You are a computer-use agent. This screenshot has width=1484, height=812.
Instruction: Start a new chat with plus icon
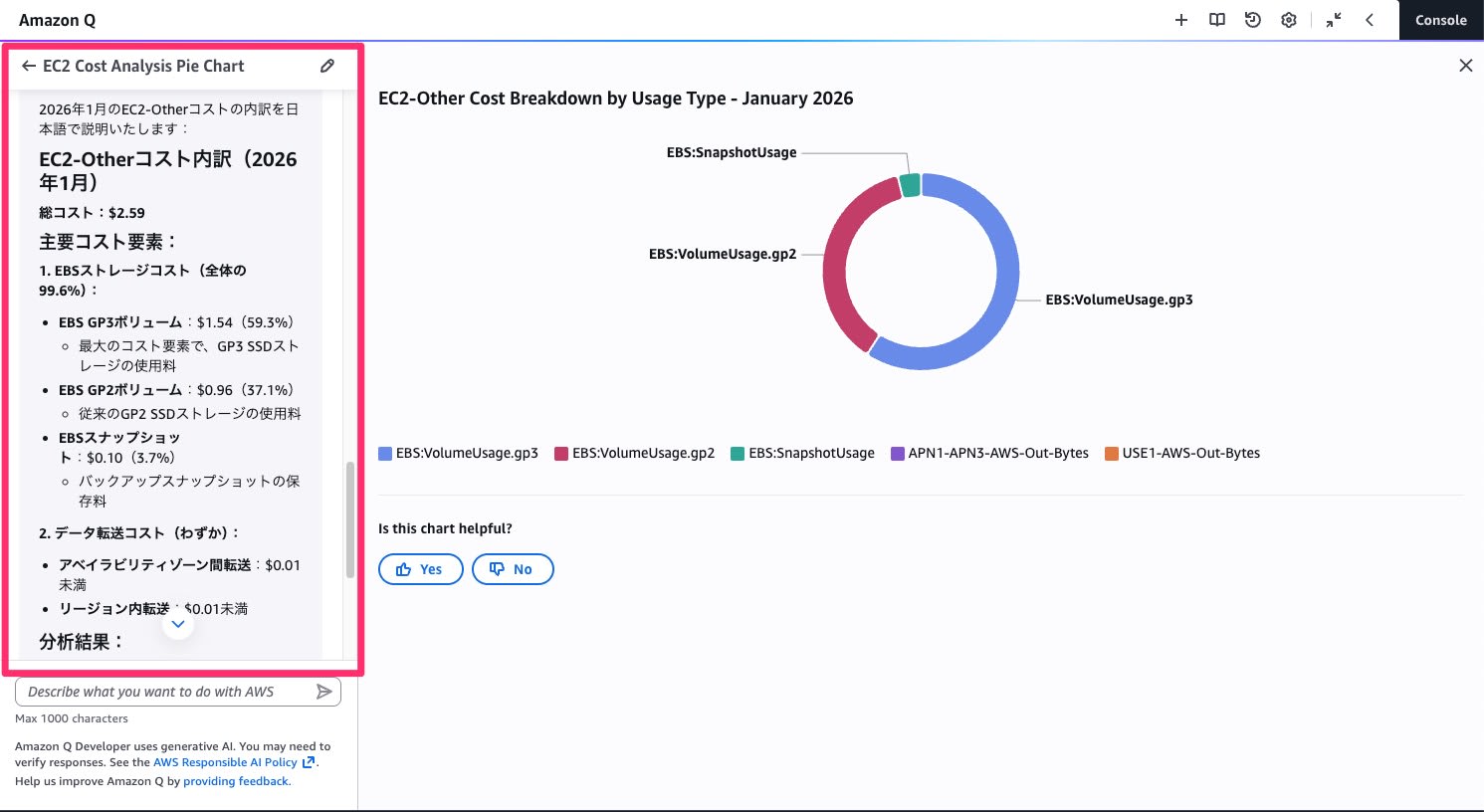tap(1181, 20)
